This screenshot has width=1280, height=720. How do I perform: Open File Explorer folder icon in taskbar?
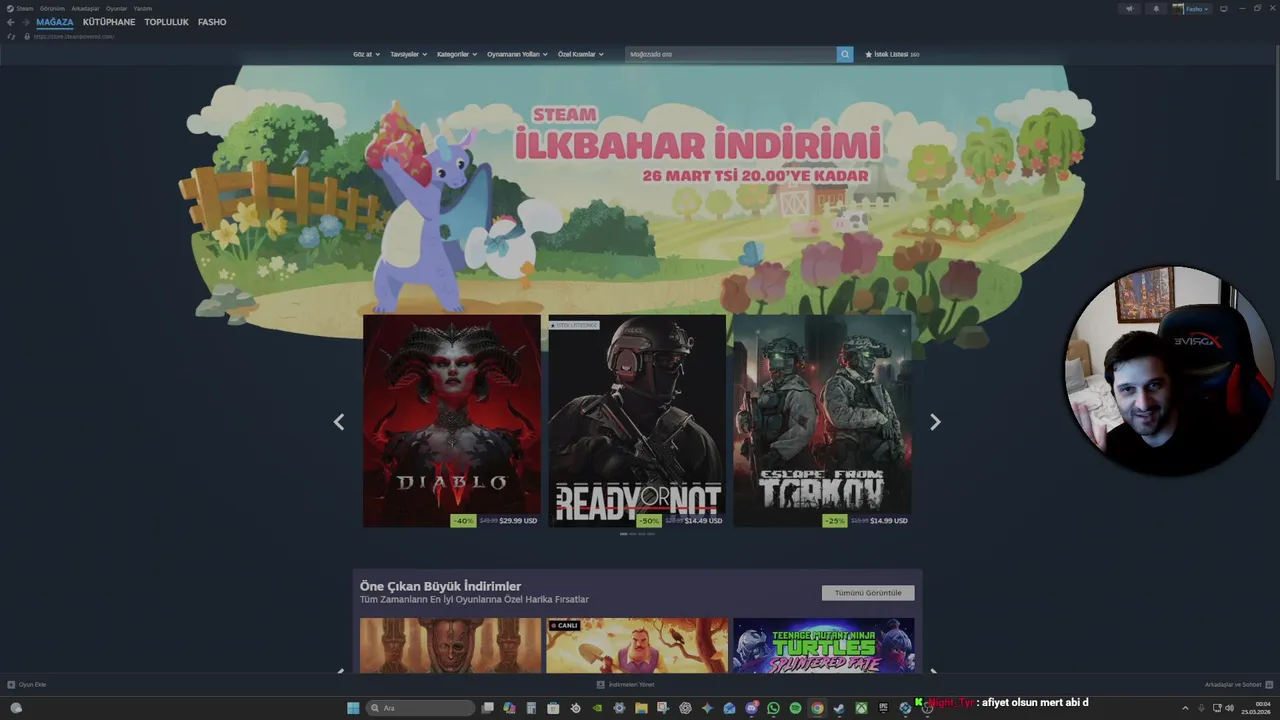(x=641, y=708)
